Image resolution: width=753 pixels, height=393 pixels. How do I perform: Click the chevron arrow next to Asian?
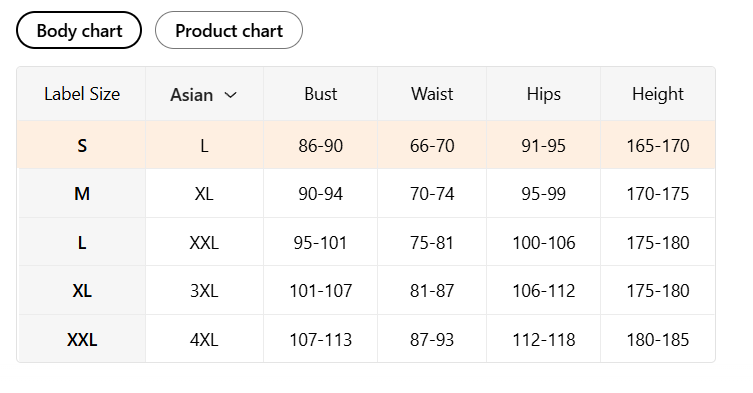pos(231,95)
